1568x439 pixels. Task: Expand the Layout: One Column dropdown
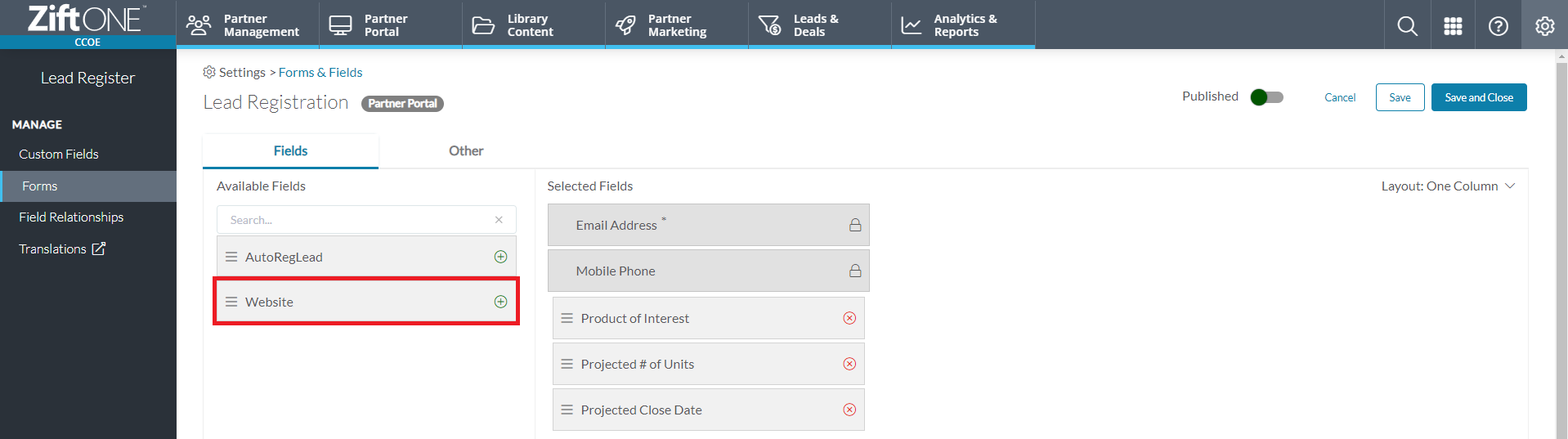pos(1448,186)
